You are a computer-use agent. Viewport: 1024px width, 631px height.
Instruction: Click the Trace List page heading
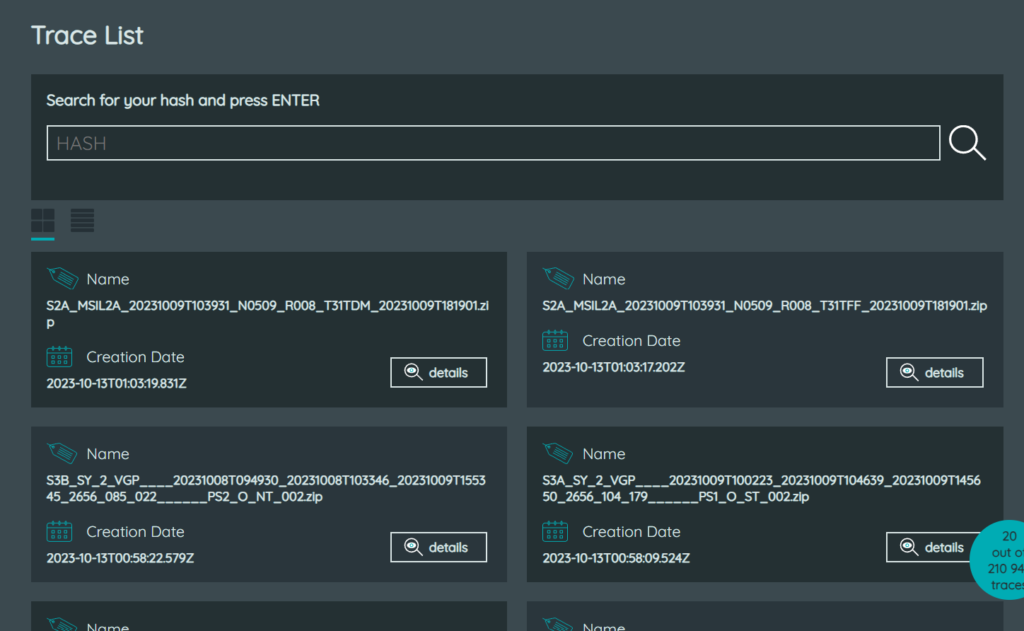point(87,36)
